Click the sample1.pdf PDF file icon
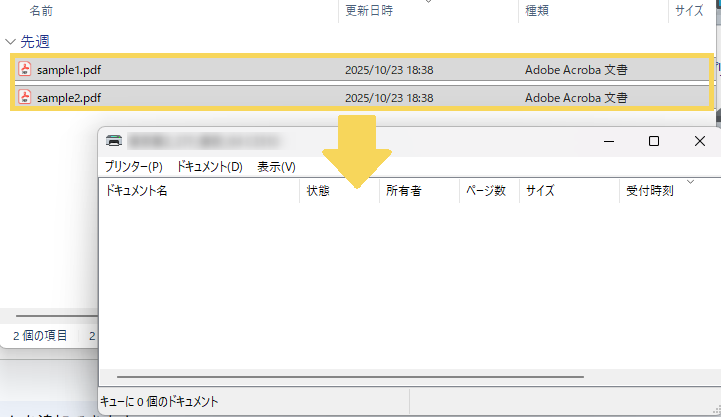The height and width of the screenshot is (417, 721). click(x=25, y=70)
